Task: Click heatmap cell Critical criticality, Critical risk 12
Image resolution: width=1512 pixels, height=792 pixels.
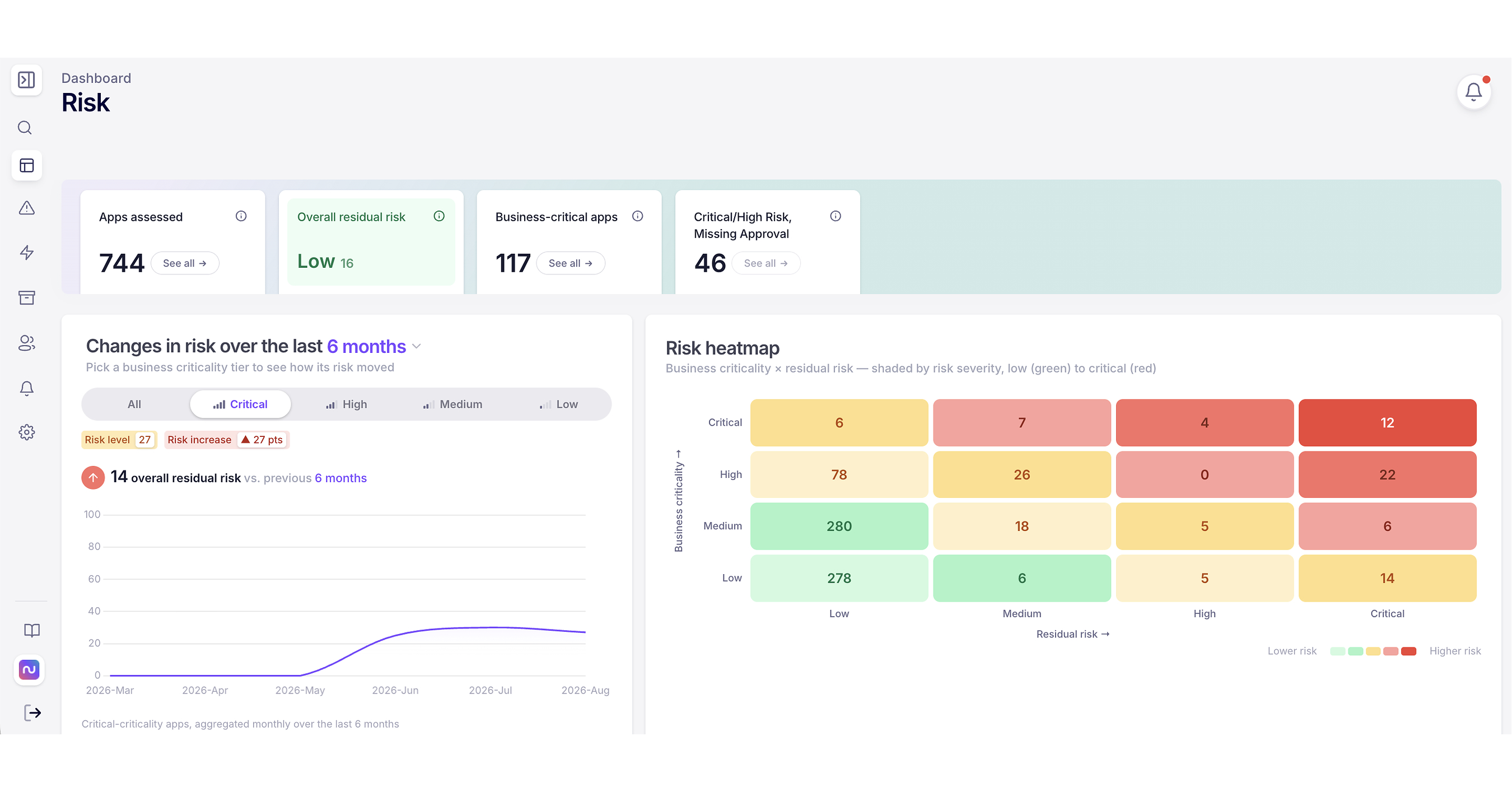Action: [1388, 423]
